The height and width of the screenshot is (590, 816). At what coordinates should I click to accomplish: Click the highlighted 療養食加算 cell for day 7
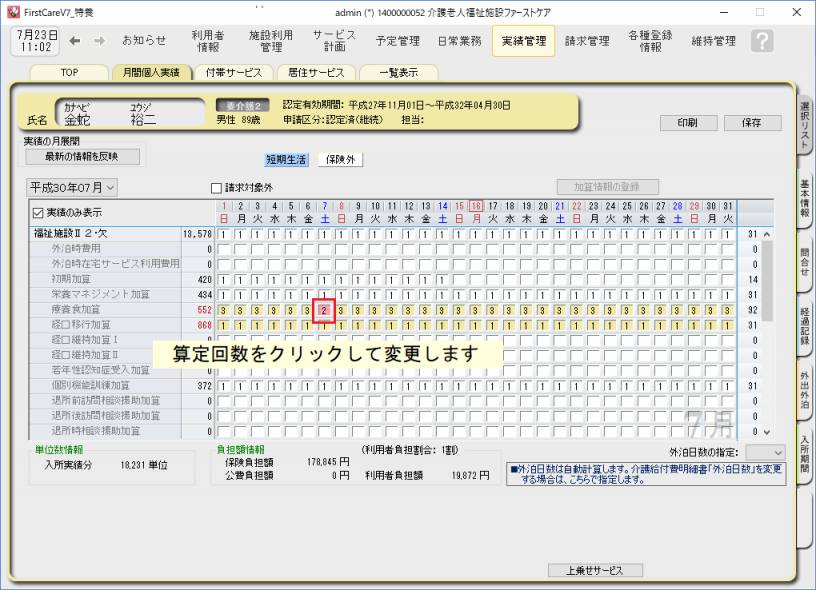(x=324, y=310)
